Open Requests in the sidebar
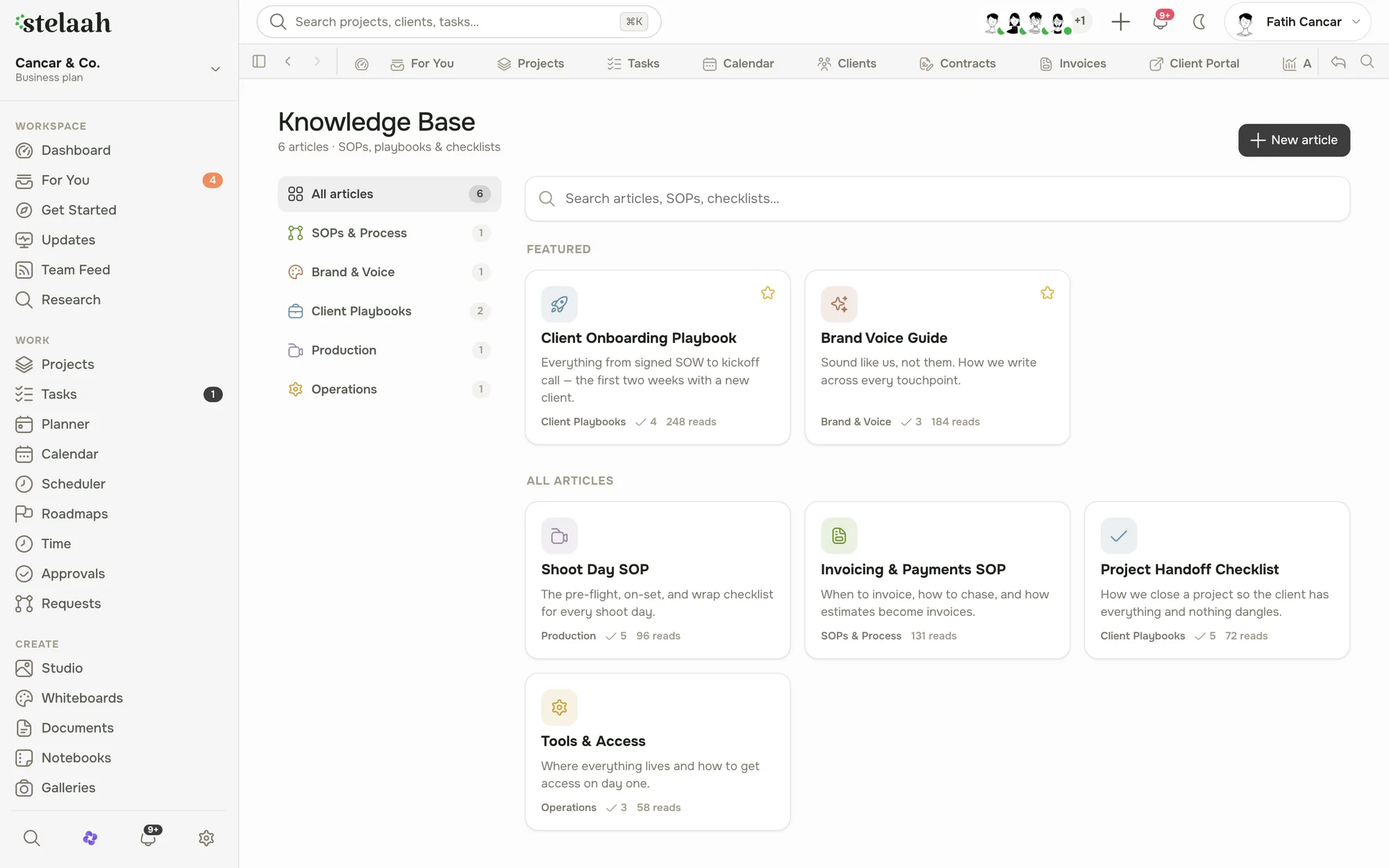The width and height of the screenshot is (1389, 868). point(118,603)
